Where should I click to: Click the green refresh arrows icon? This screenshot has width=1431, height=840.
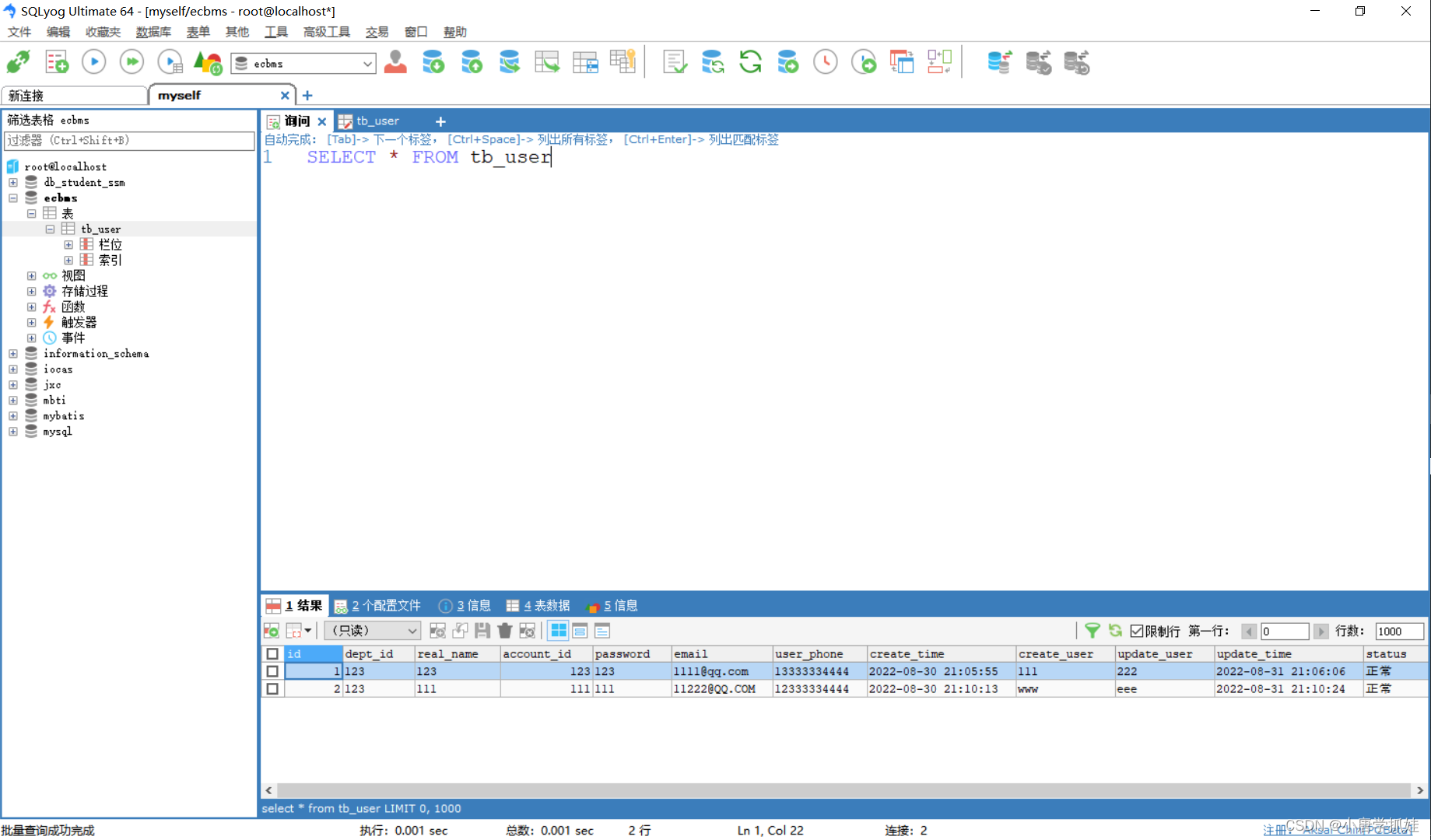pos(750,62)
